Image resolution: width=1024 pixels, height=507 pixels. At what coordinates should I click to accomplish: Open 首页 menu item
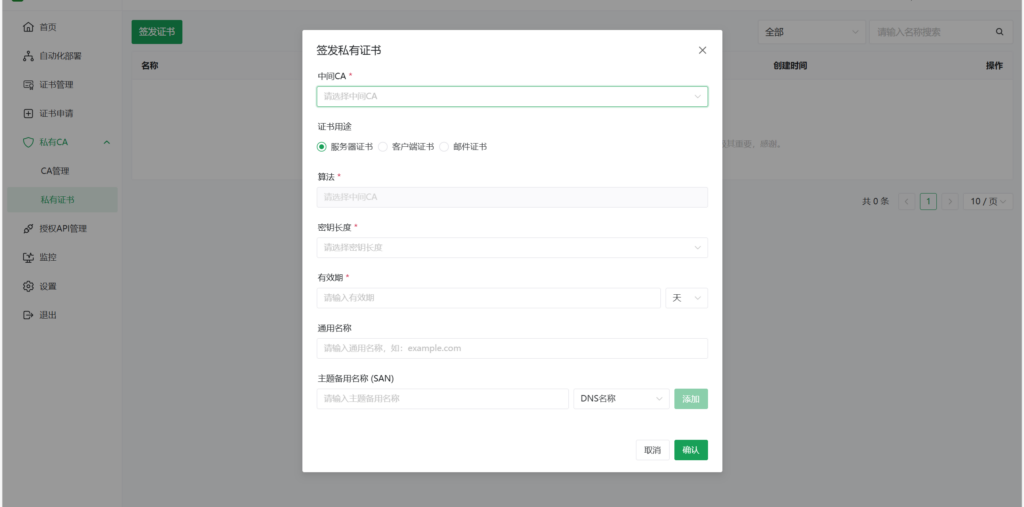(63, 27)
